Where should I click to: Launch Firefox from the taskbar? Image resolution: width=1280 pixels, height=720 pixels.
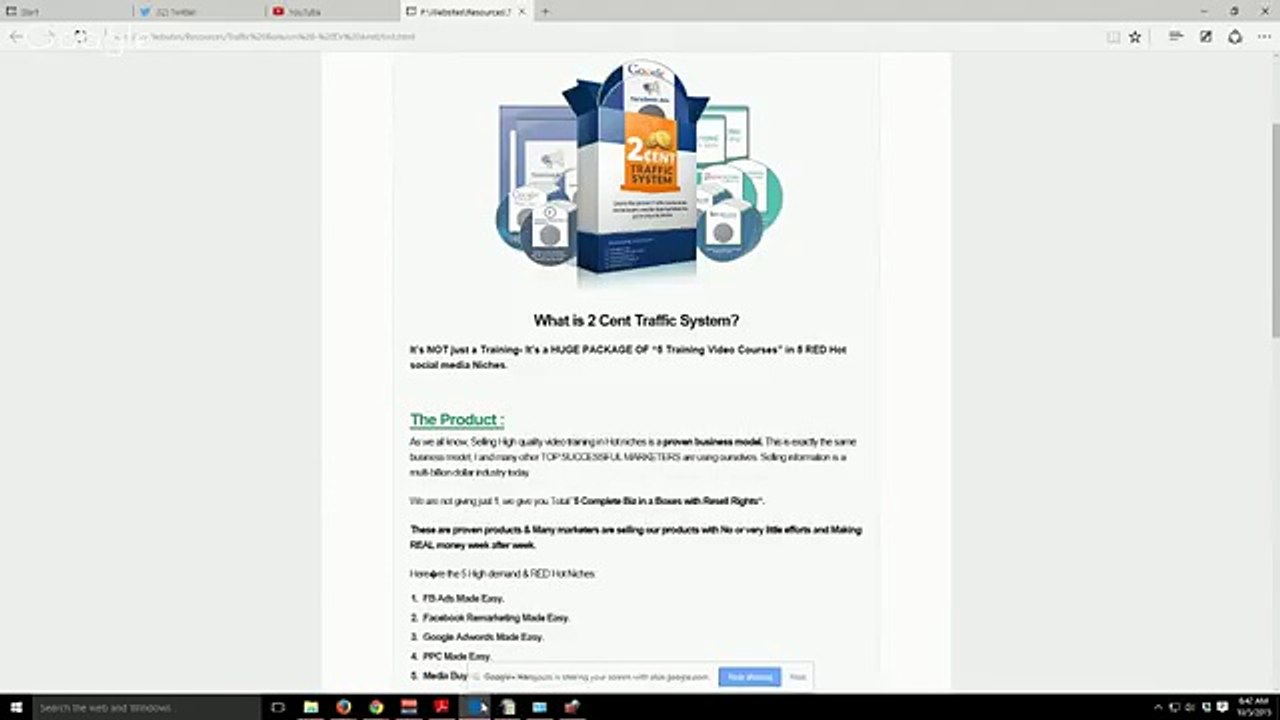[343, 707]
